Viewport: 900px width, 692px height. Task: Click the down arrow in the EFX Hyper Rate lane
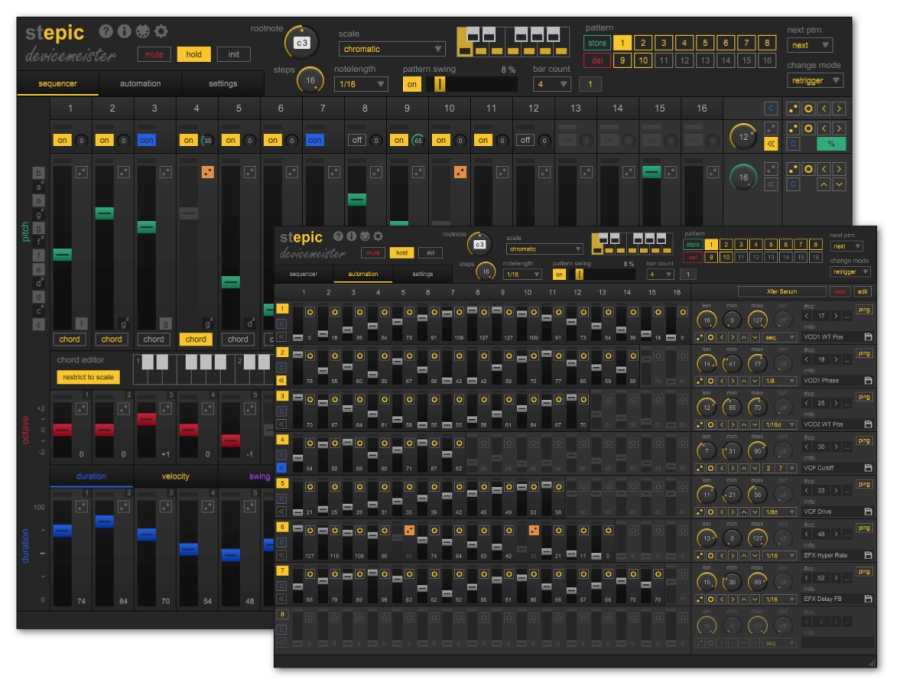click(x=755, y=555)
